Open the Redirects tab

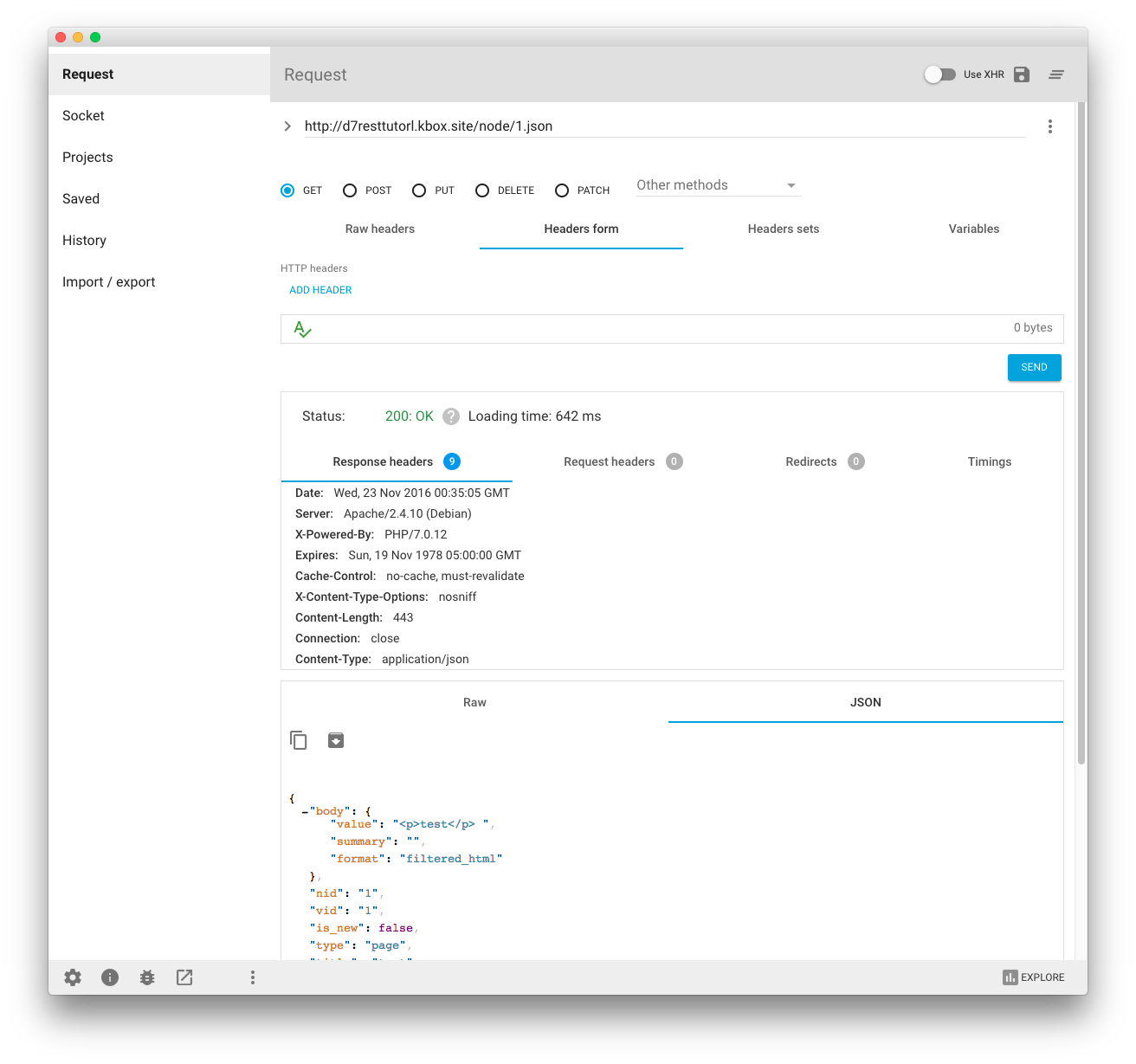point(824,462)
